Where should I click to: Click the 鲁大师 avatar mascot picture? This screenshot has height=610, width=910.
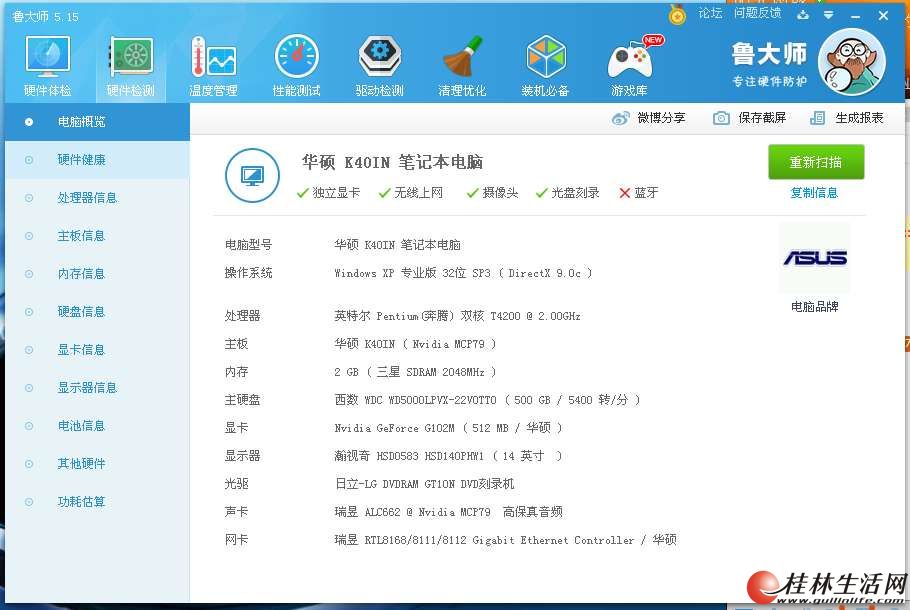[851, 62]
